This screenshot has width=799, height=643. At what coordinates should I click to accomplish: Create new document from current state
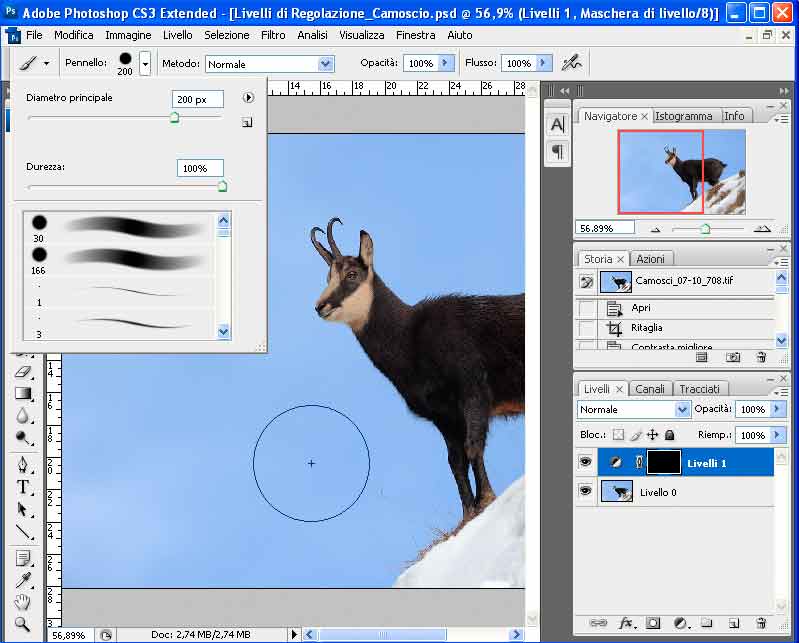(702, 357)
